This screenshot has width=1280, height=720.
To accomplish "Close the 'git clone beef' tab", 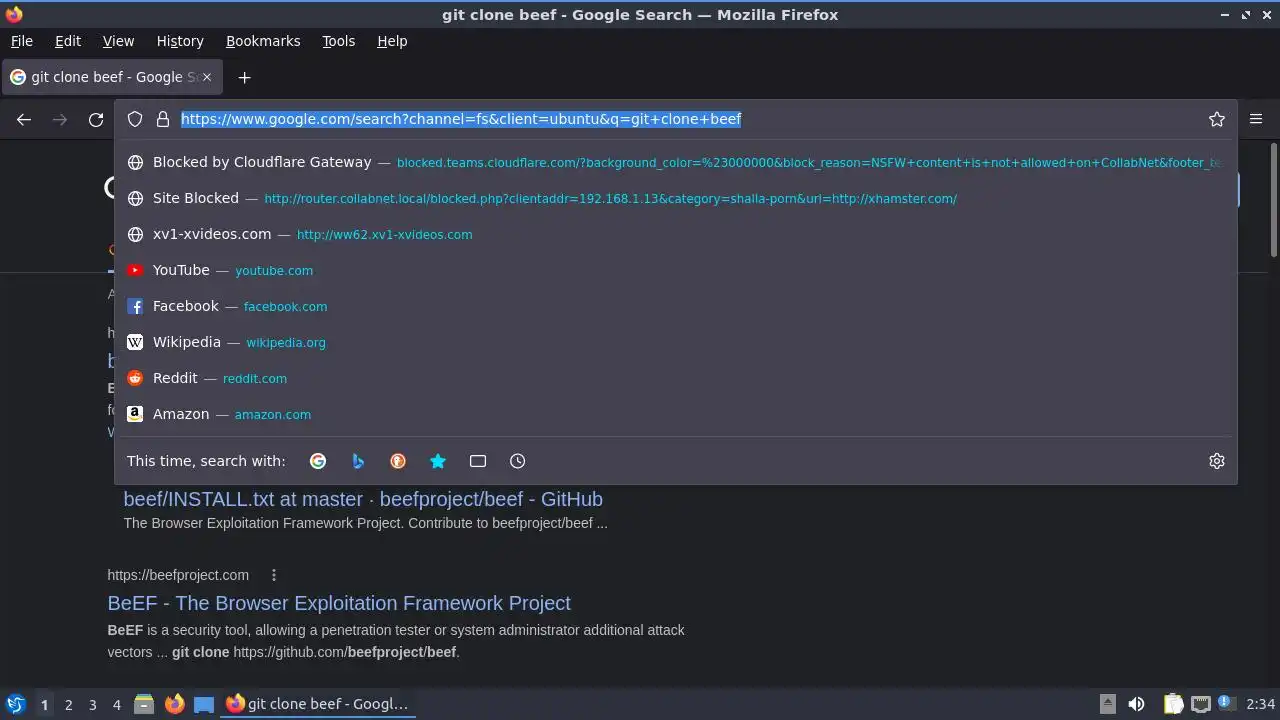I will point(207,77).
